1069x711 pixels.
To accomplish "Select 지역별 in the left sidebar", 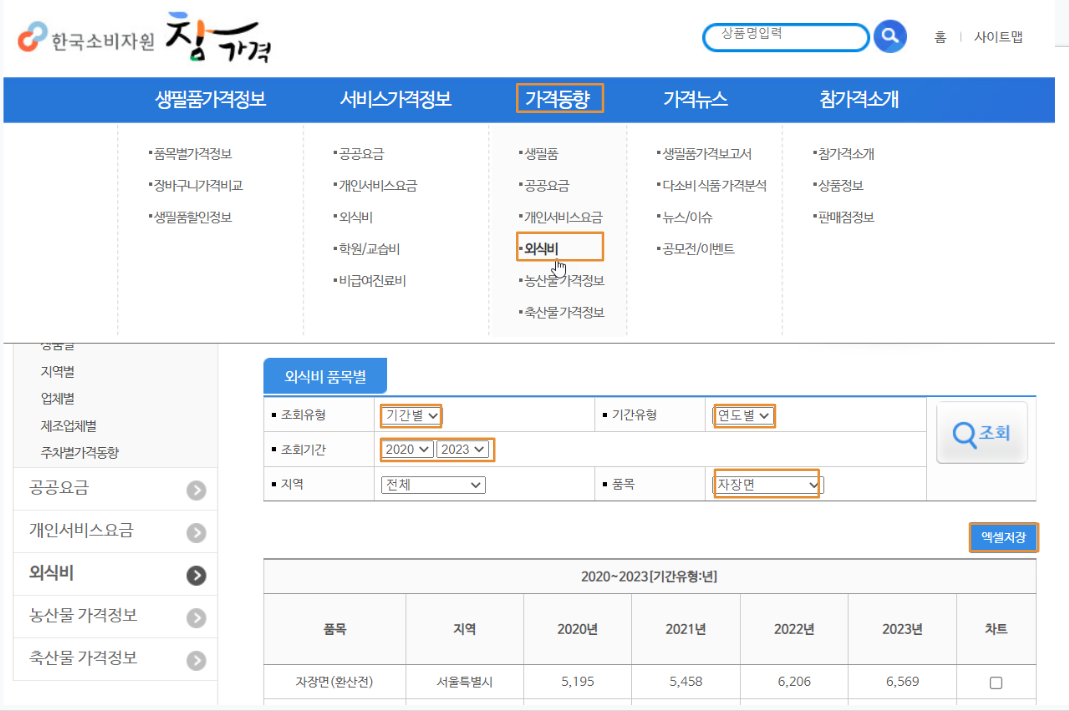I will click(x=57, y=372).
